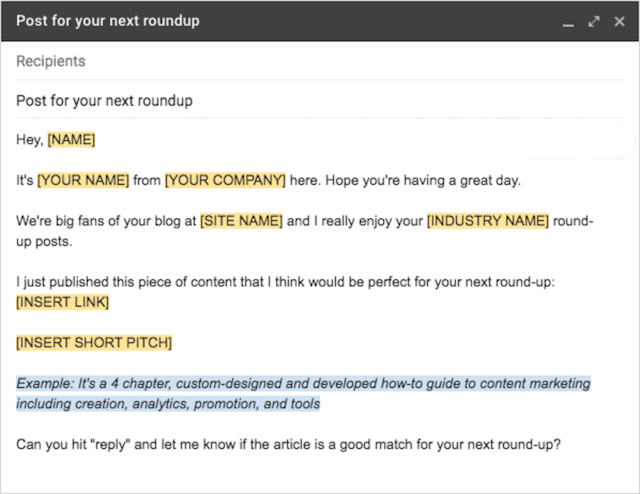The image size is (640, 494).
Task: Click the highlighted "including creation, analytics" line
Action: [x=168, y=404]
